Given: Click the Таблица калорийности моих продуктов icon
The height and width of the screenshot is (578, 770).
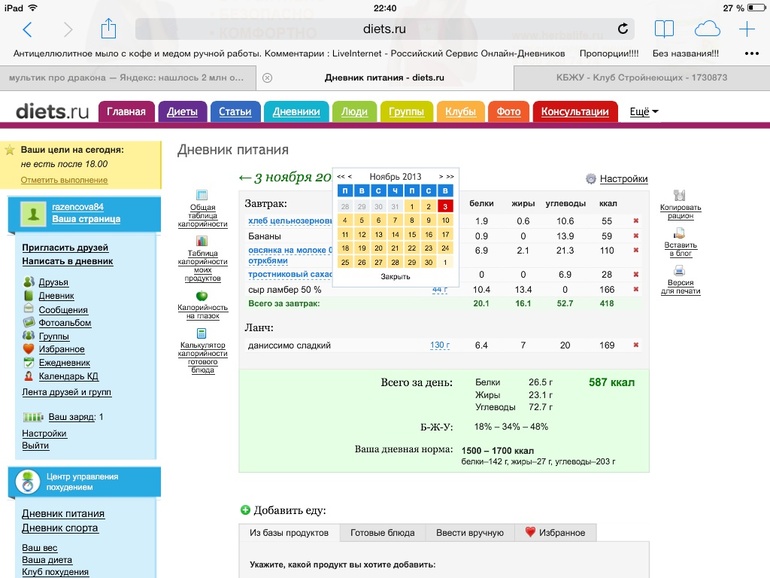Looking at the screenshot, I should [202, 241].
